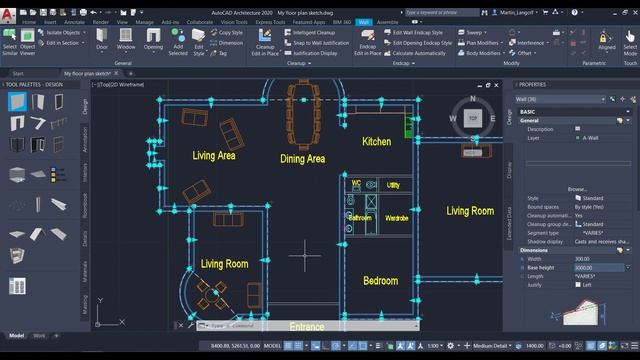Expand the Plan Modifiers dropdown
640x360 pixels.
[x=502, y=43]
